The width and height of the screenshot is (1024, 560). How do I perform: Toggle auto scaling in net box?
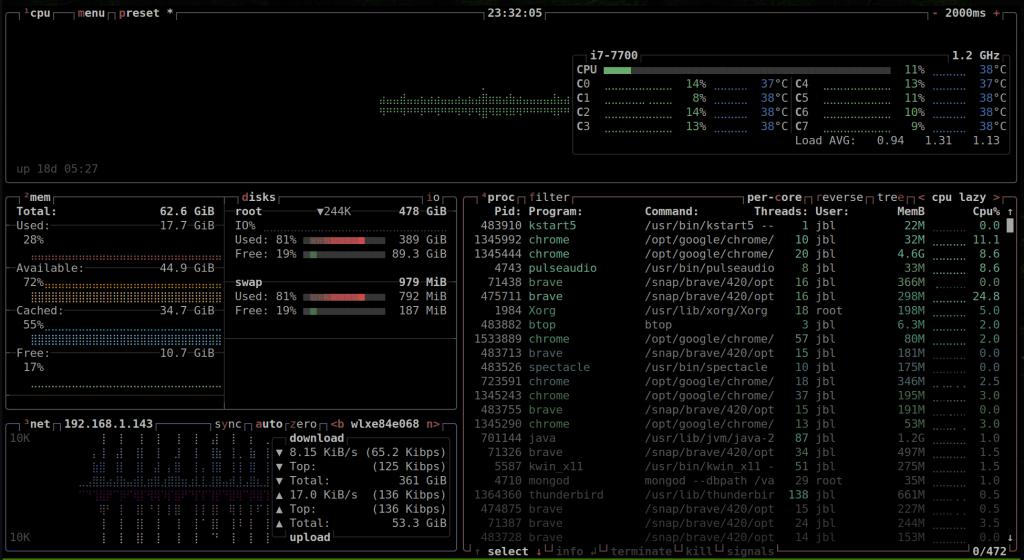click(x=268, y=424)
